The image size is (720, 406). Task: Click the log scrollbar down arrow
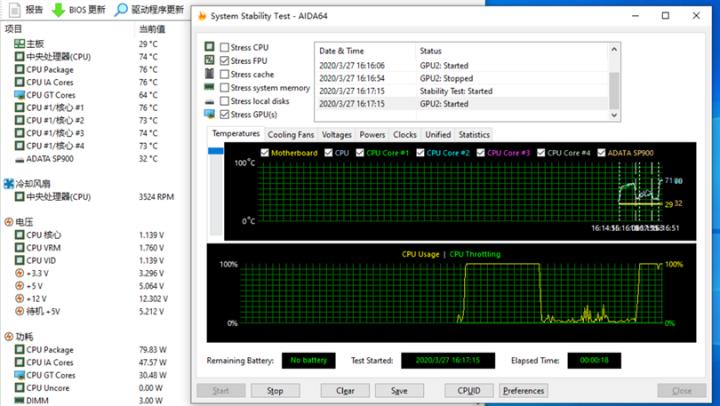[x=614, y=115]
